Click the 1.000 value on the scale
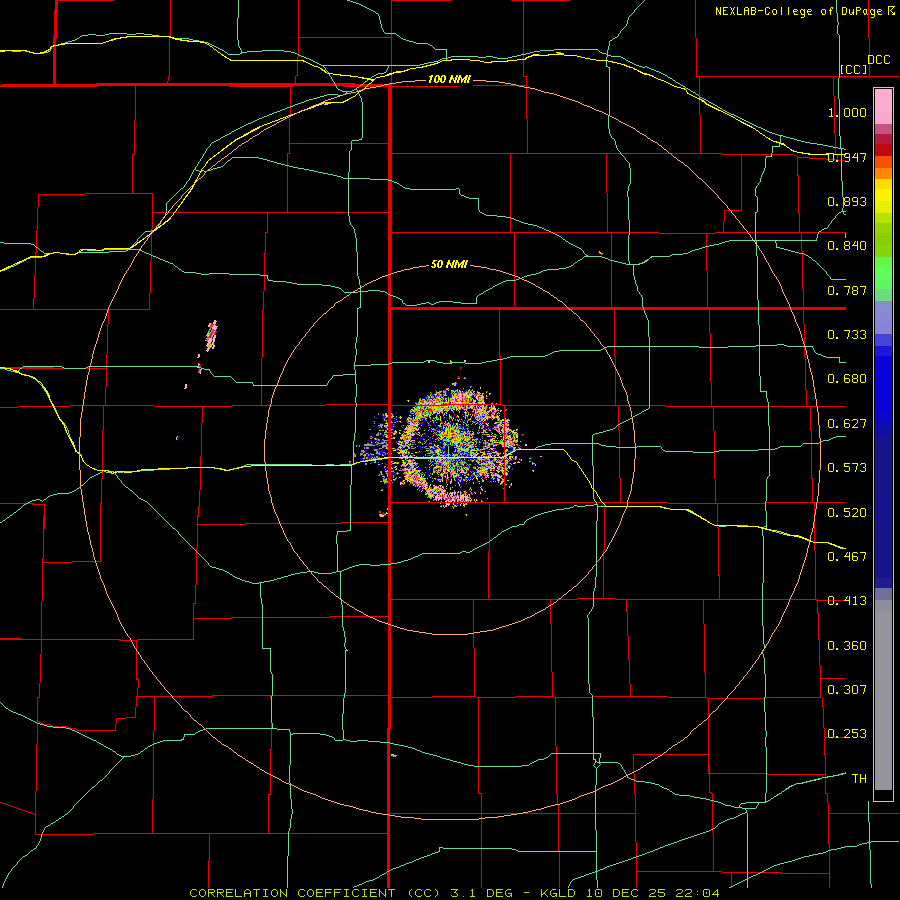Viewport: 900px width, 900px height. (x=847, y=112)
